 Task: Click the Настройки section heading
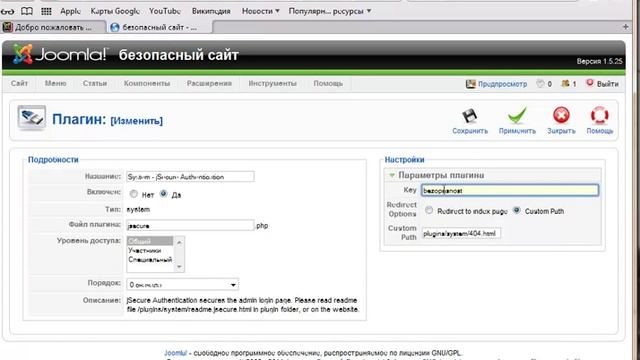coord(404,160)
